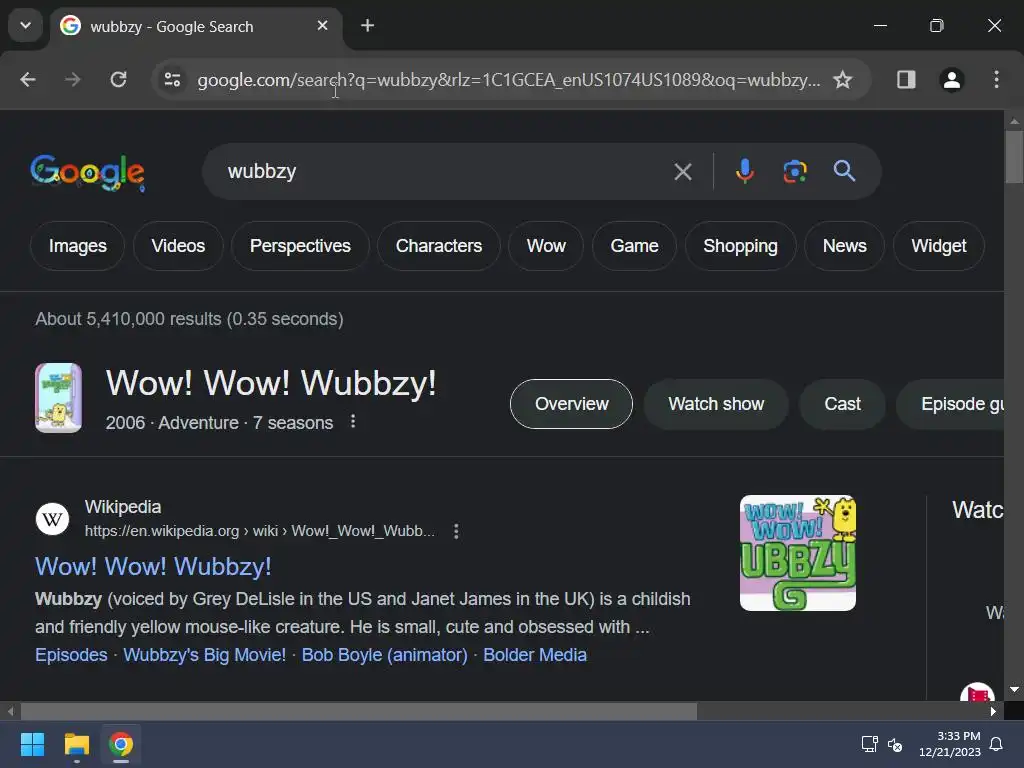The image size is (1024, 768).
Task: Click the Wow! Wow! Wubbzy! poster thumbnail
Action: [x=58, y=398]
